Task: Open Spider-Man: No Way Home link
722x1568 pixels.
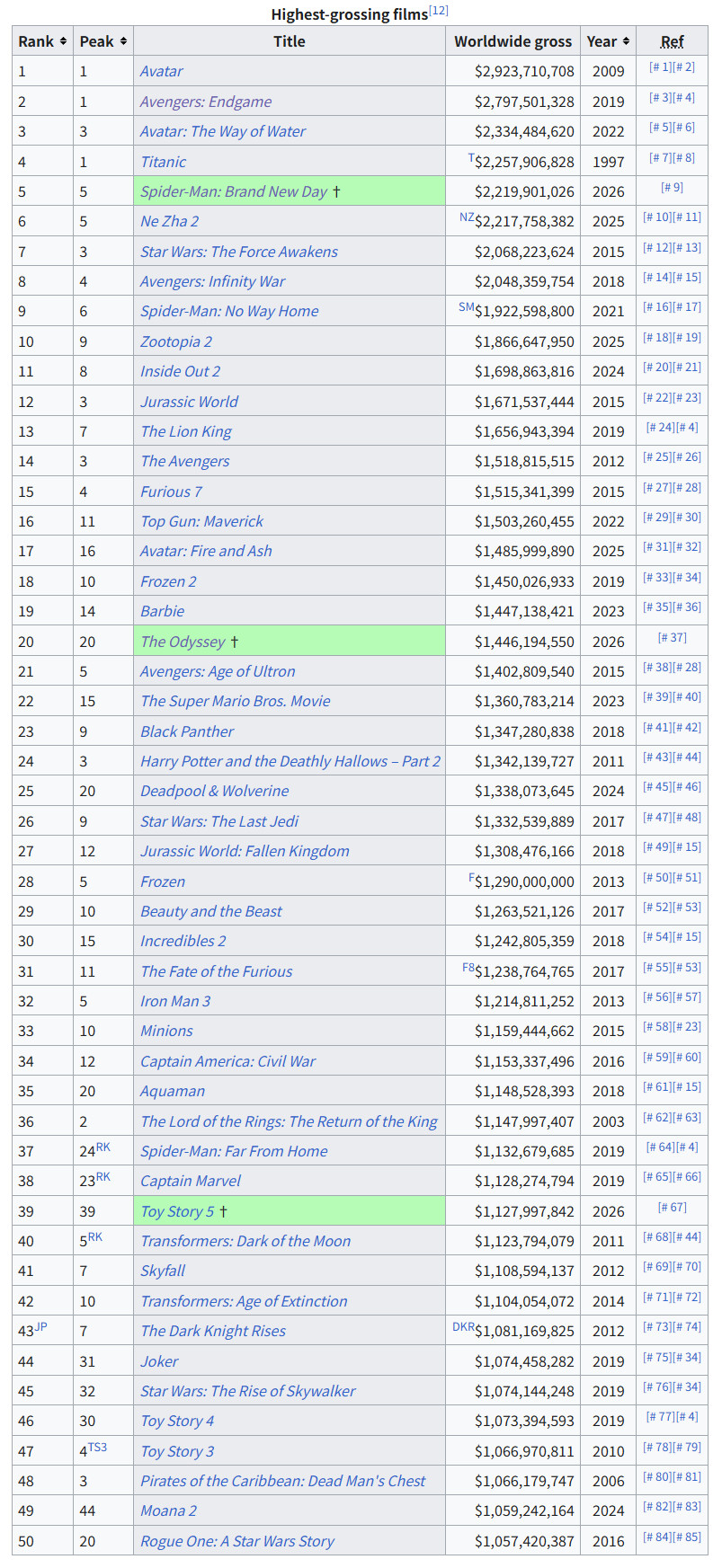Action: click(x=229, y=311)
